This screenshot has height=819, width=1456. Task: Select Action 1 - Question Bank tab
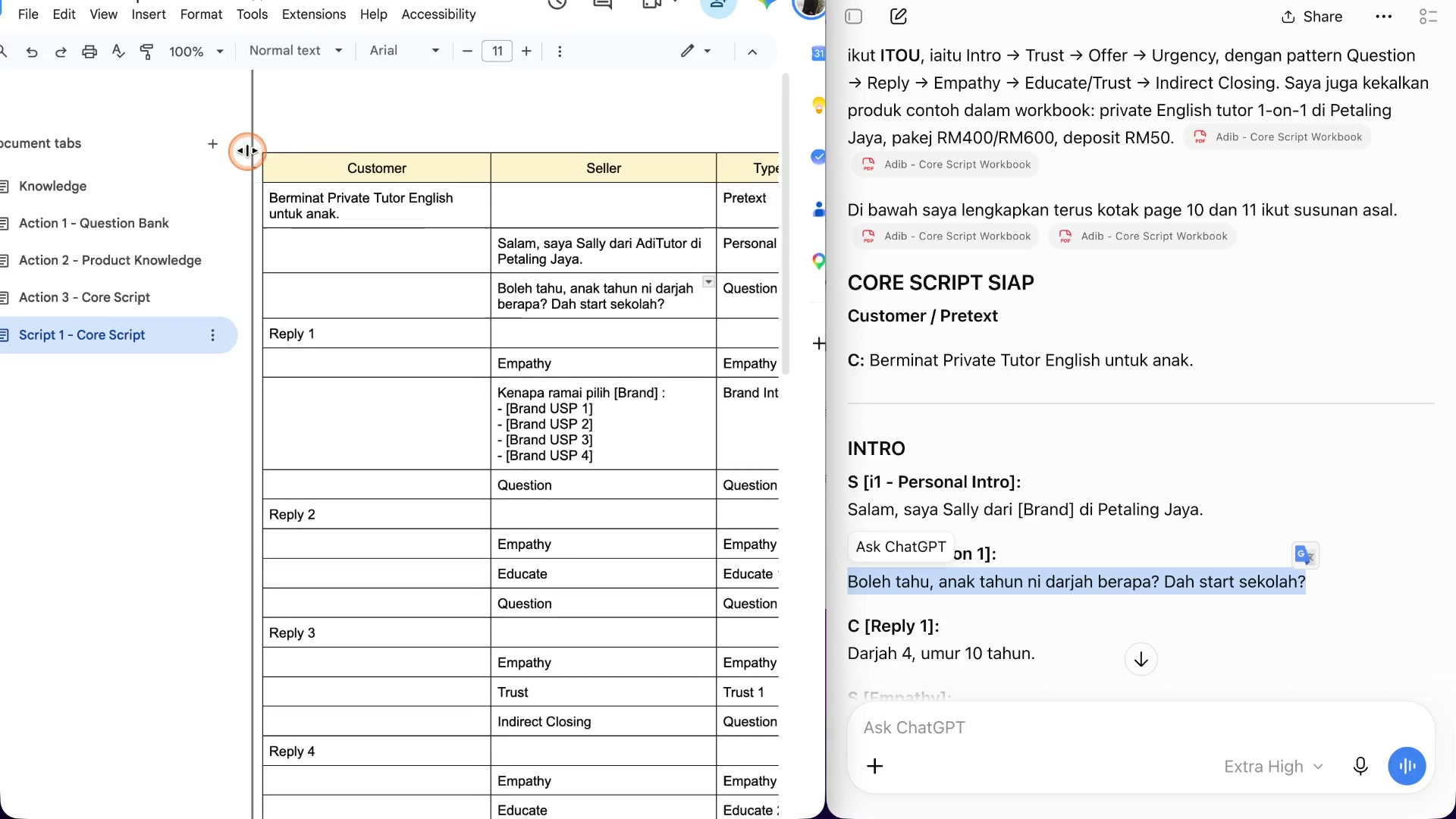[x=93, y=224]
